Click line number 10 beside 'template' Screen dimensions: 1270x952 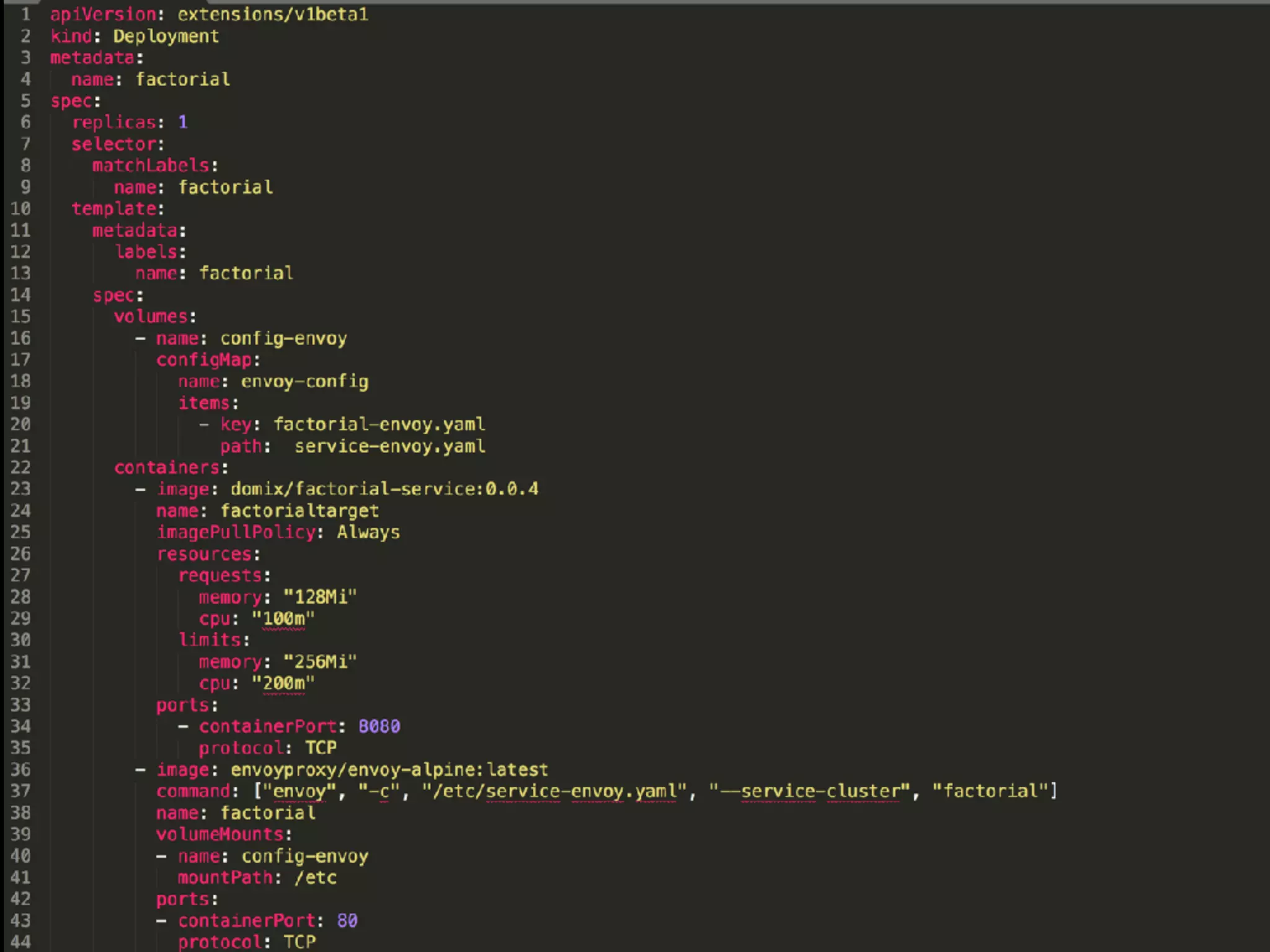click(x=20, y=209)
